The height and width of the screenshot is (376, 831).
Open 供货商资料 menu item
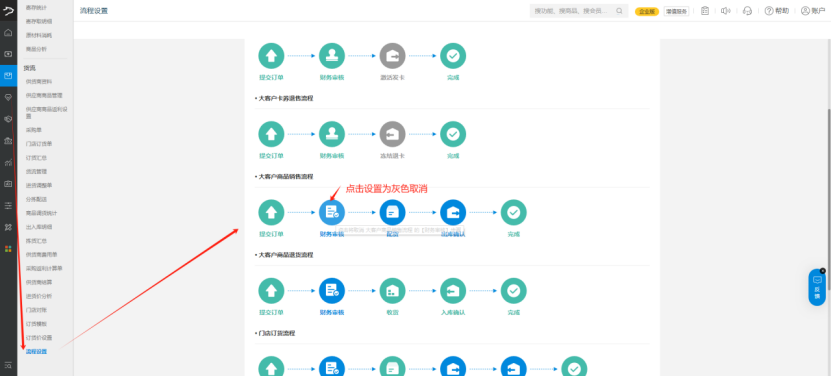[39, 82]
